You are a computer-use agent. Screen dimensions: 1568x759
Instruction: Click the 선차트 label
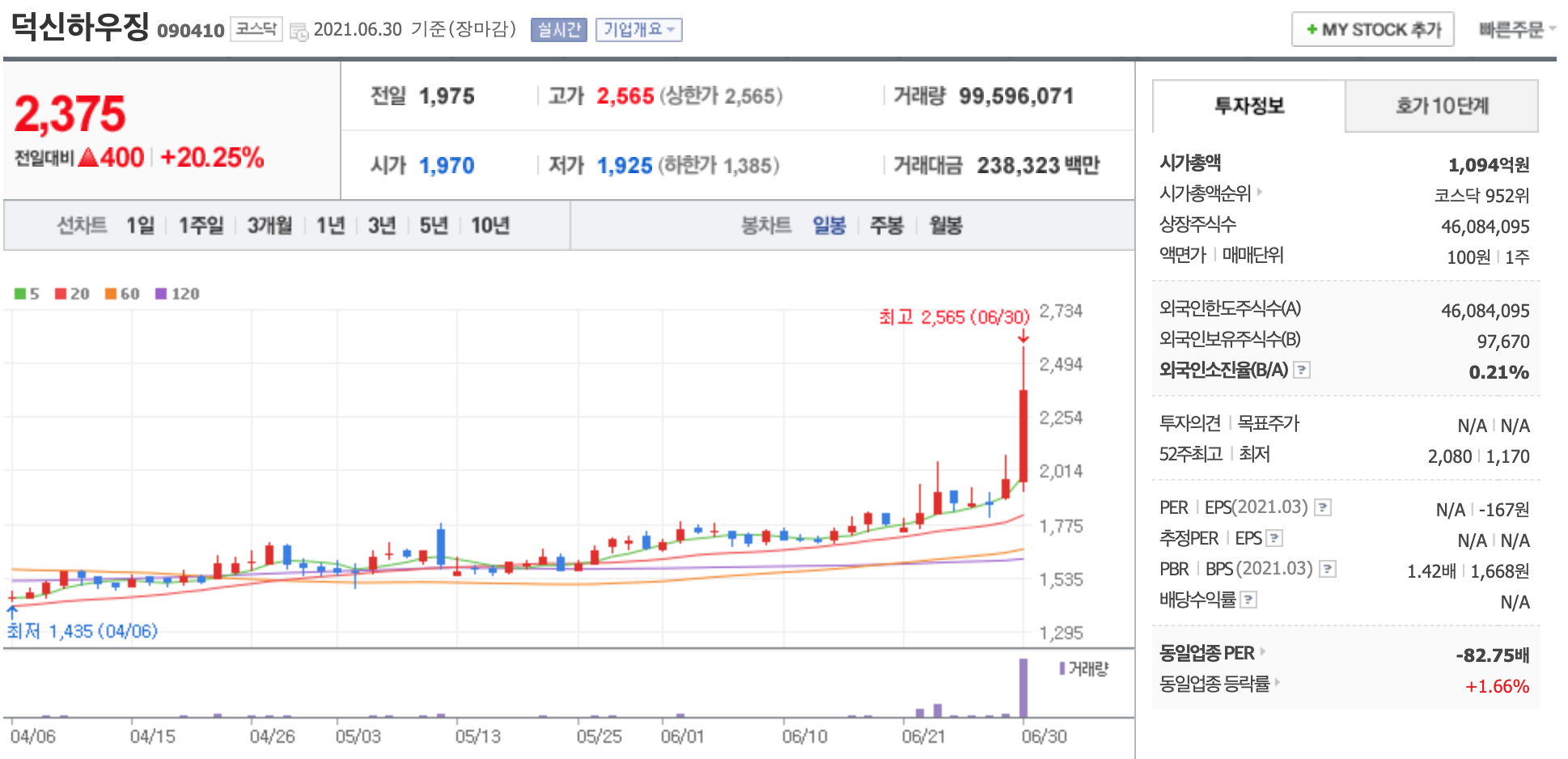(x=82, y=226)
